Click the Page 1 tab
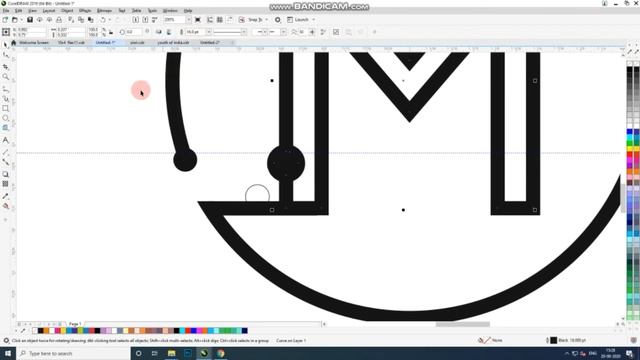Viewport: 640px width, 360px height. pos(75,324)
